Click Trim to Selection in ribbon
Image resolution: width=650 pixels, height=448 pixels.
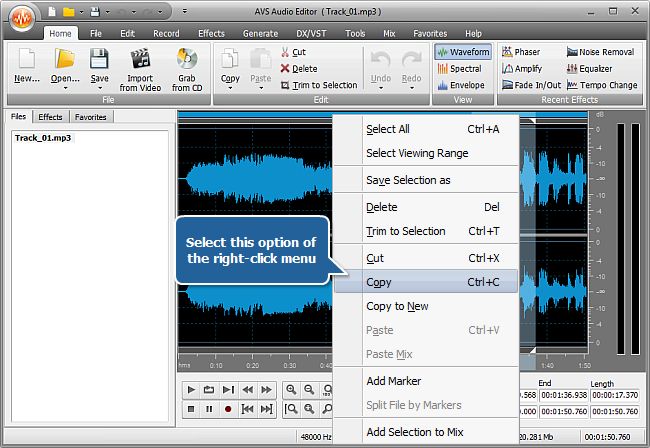pyautogui.click(x=319, y=85)
